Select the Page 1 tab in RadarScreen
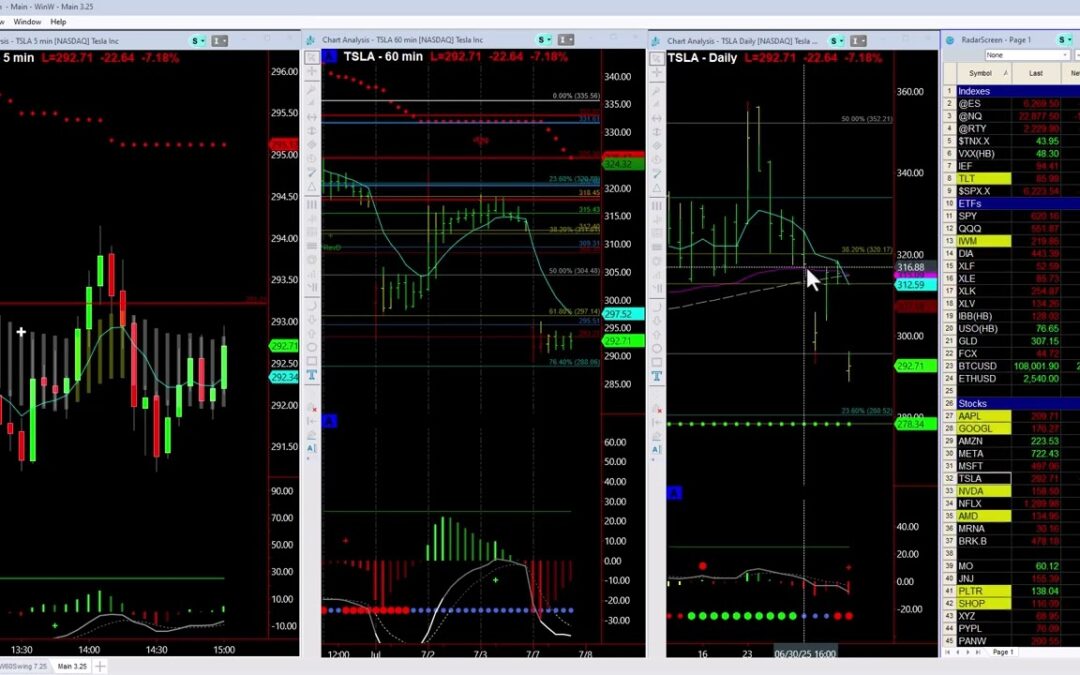Image resolution: width=1080 pixels, height=675 pixels. click(1002, 652)
